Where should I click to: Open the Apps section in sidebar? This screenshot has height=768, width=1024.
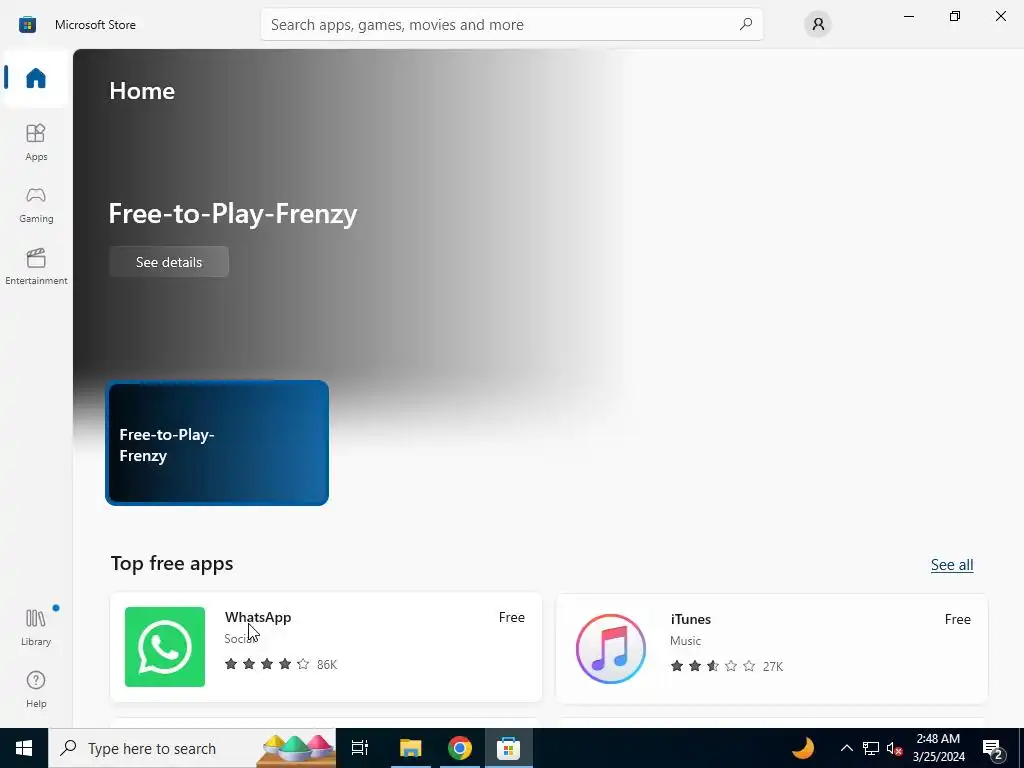pyautogui.click(x=36, y=142)
